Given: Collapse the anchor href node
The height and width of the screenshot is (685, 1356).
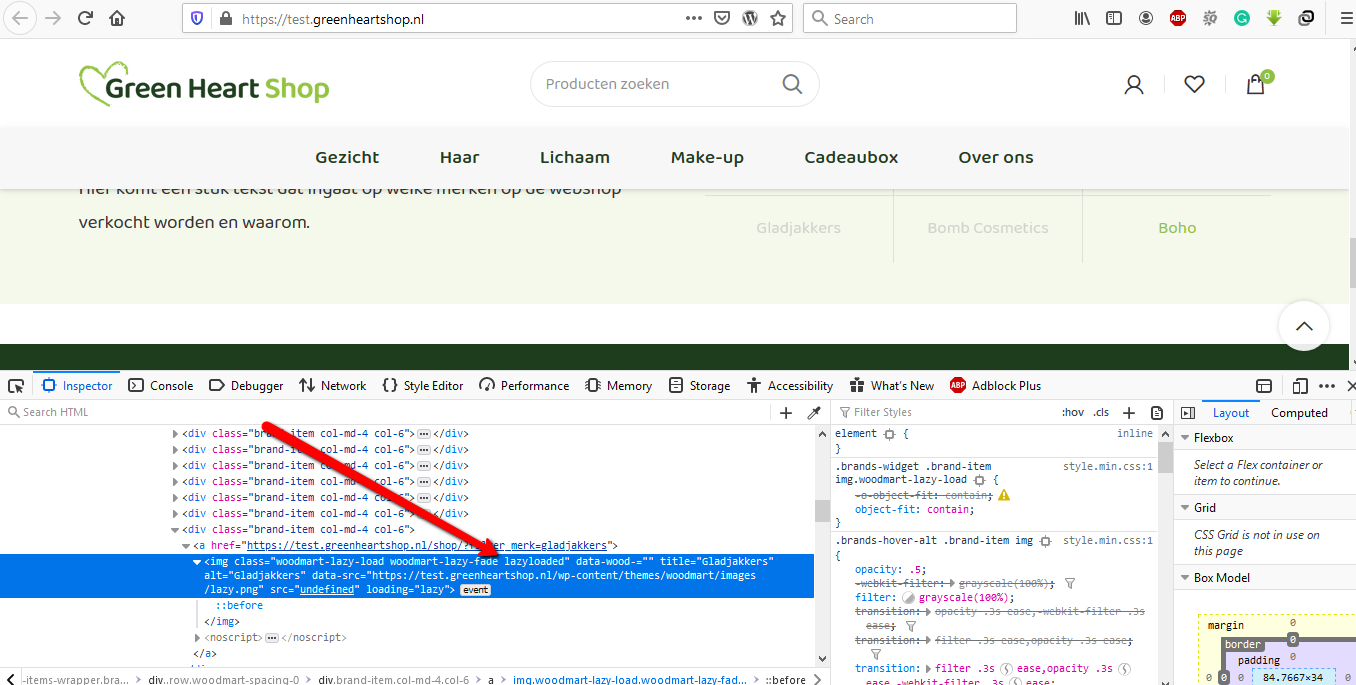Looking at the screenshot, I should click(186, 546).
